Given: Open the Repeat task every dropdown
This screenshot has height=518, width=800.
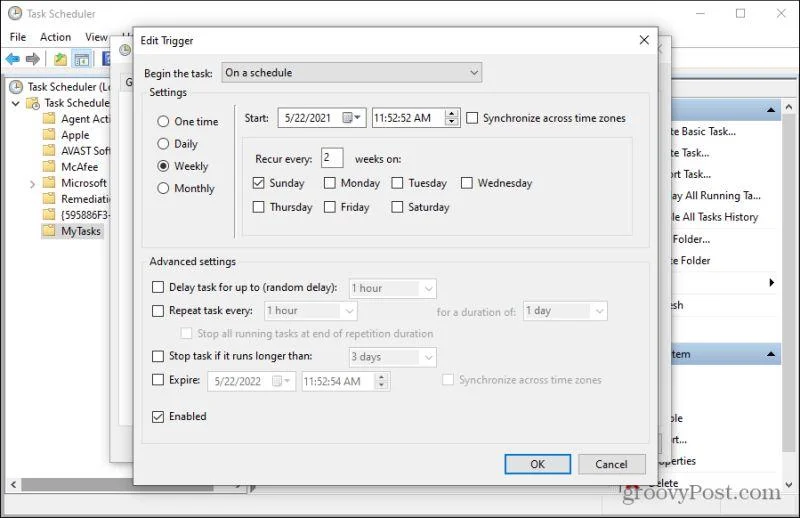Looking at the screenshot, I should pyautogui.click(x=311, y=310).
